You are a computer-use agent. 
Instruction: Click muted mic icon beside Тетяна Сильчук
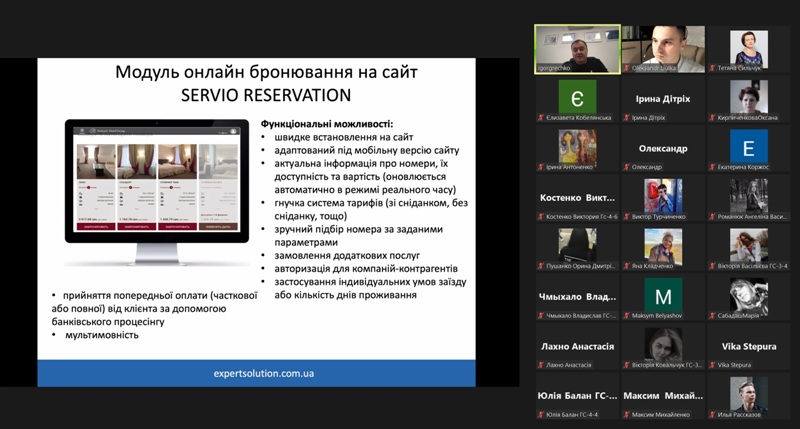[712, 68]
